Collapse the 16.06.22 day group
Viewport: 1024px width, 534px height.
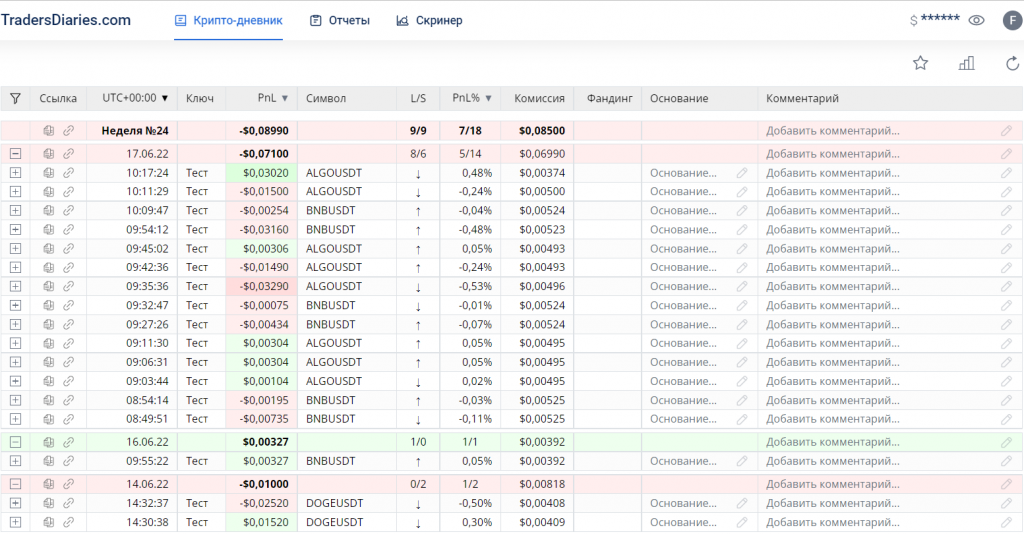tap(15, 442)
